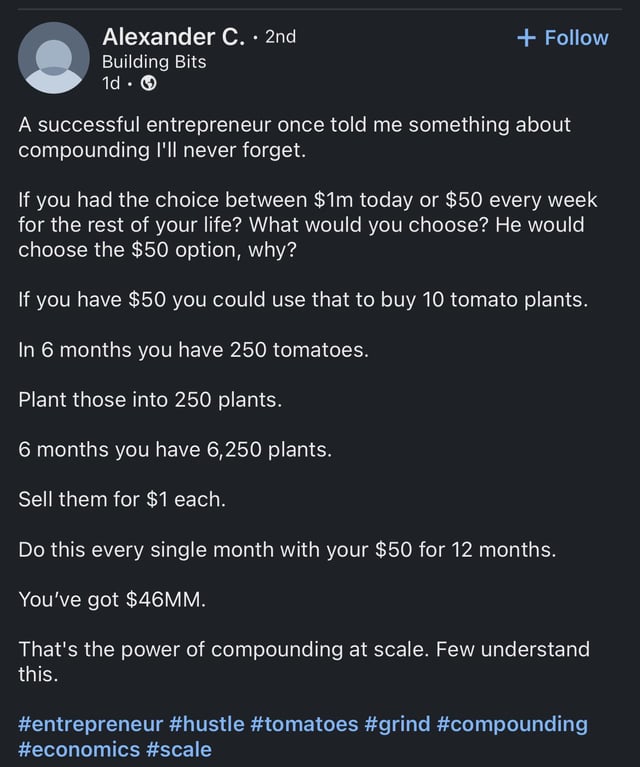This screenshot has width=640, height=767.
Task: Open the Alexander C. profile name
Action: pyautogui.click(x=173, y=37)
